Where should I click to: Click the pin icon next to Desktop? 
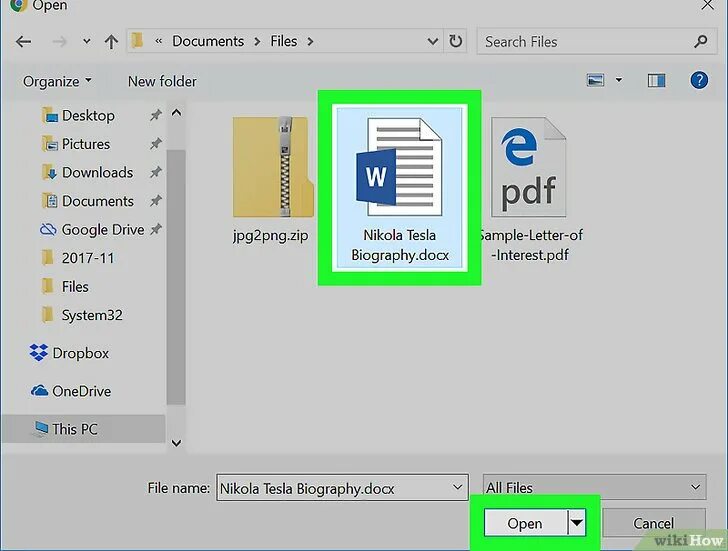point(156,115)
